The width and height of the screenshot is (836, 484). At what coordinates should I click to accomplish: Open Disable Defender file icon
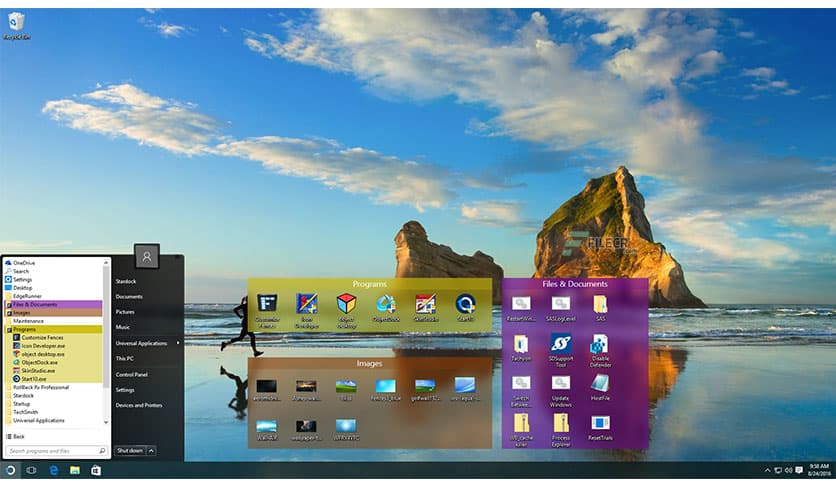coord(600,344)
